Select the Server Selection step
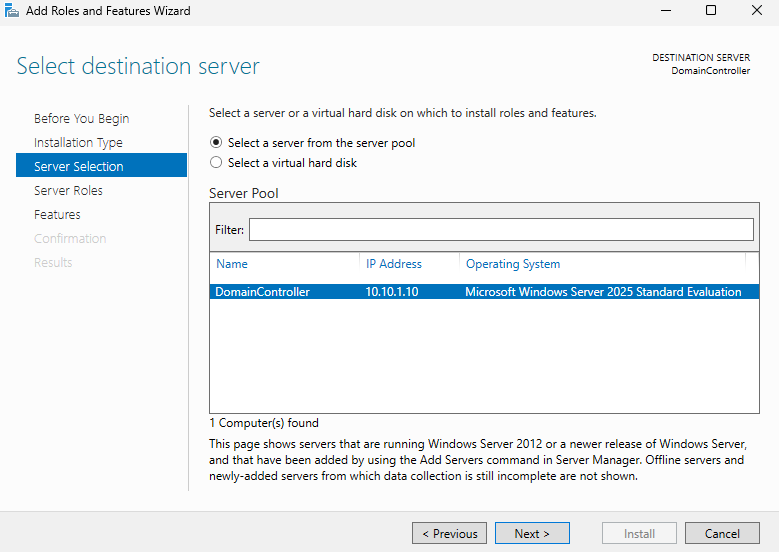 (x=79, y=167)
